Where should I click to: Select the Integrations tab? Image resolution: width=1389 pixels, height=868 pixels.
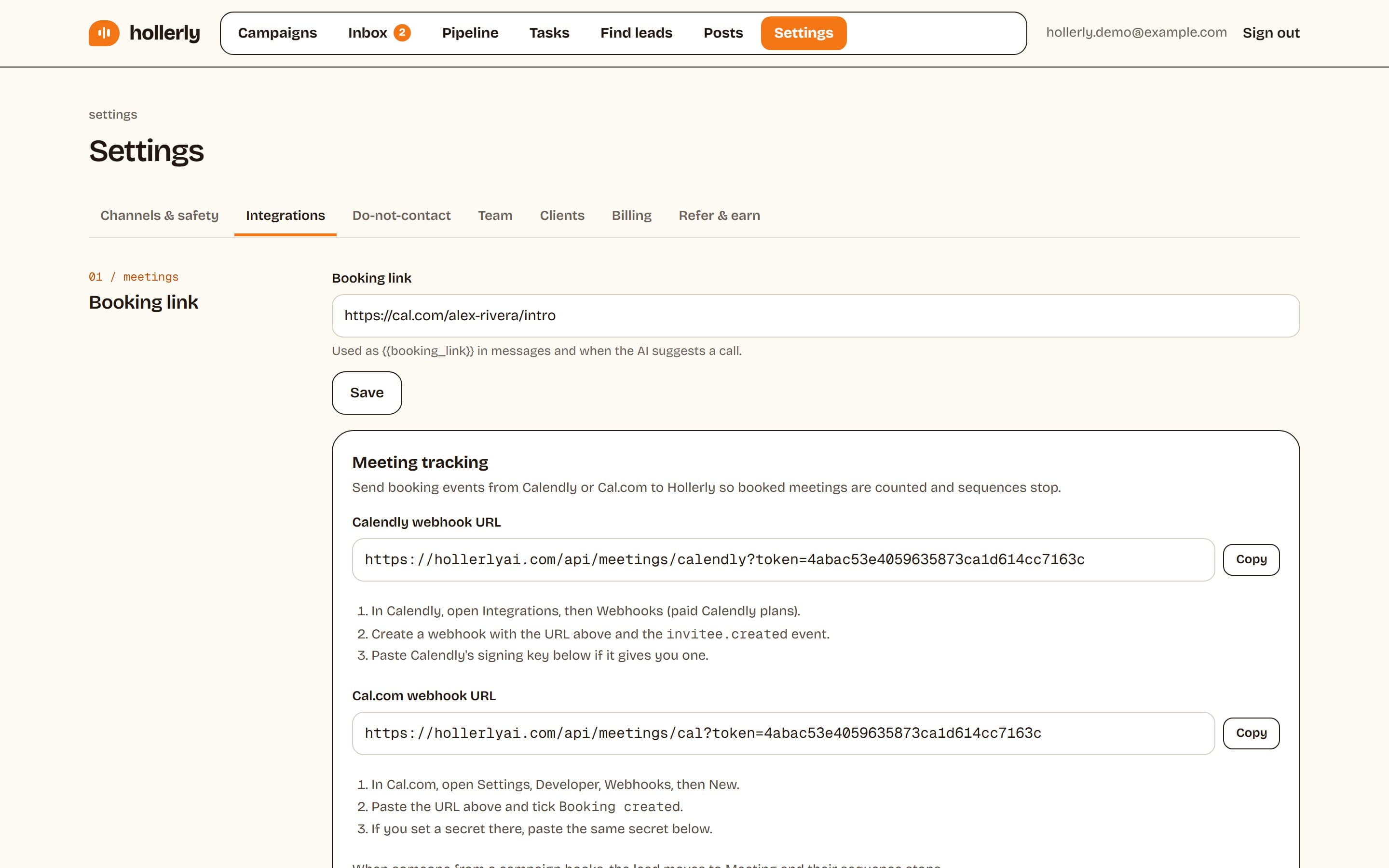(285, 215)
